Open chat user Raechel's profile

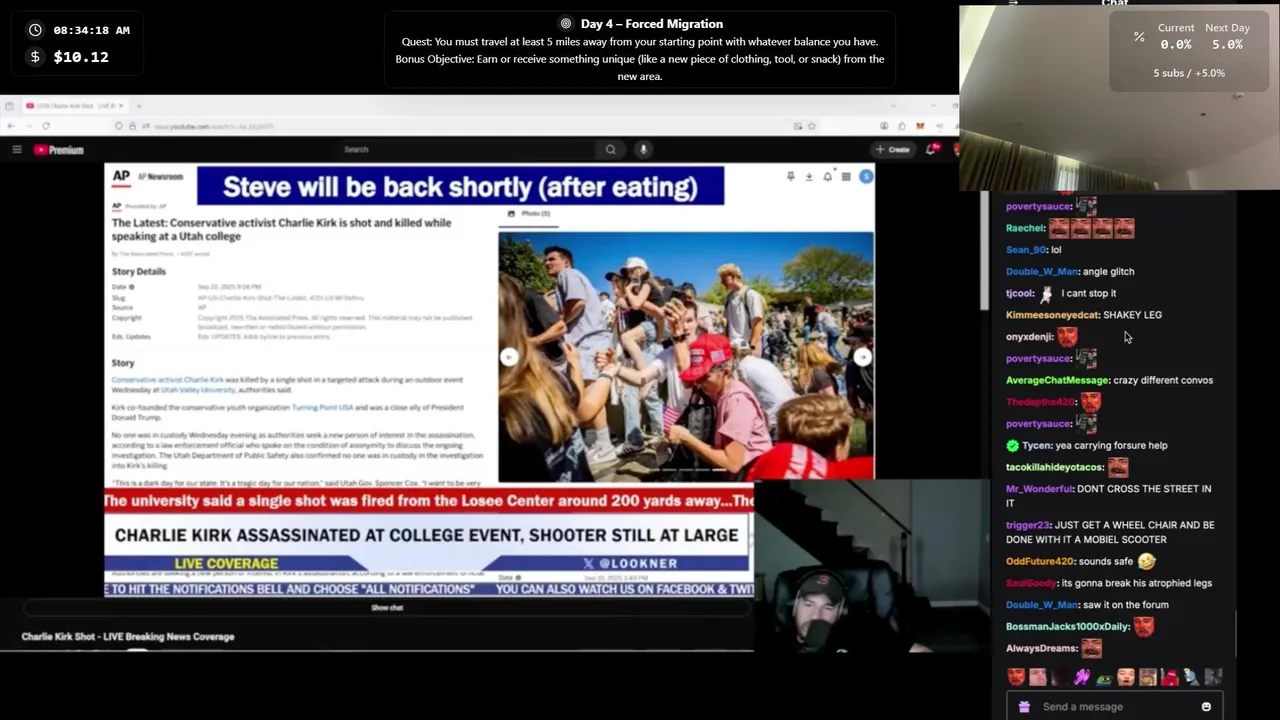1025,228
